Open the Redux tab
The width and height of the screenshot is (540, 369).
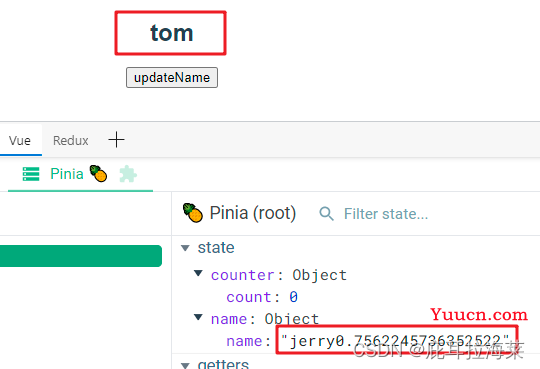click(x=71, y=141)
